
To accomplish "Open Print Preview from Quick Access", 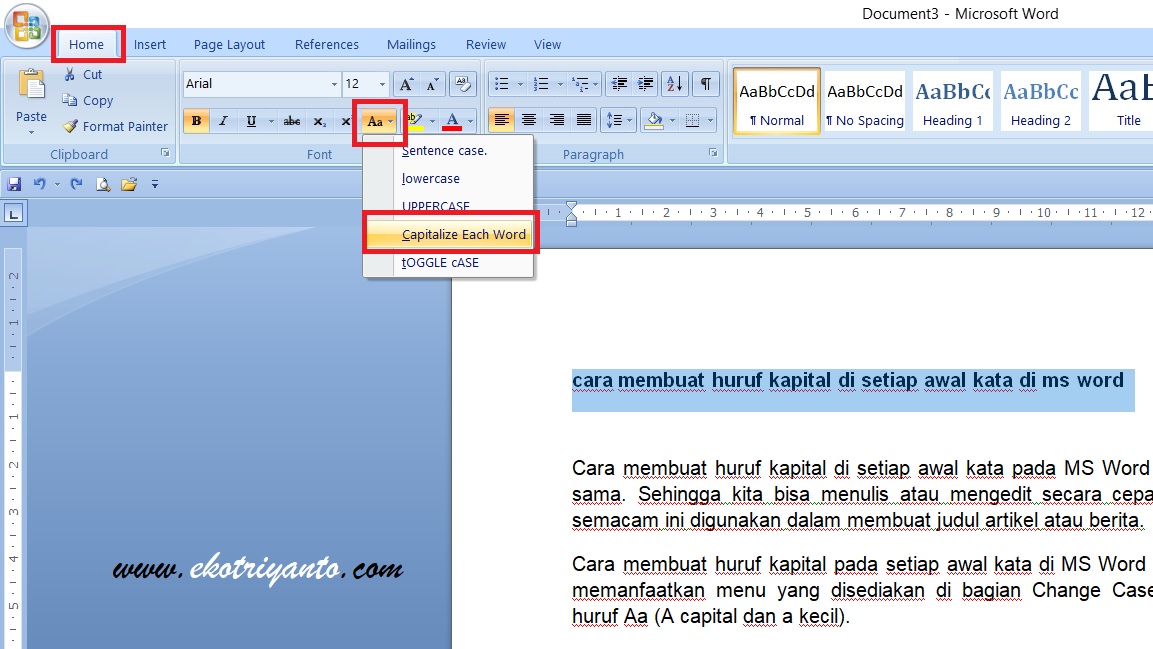I will 103,184.
